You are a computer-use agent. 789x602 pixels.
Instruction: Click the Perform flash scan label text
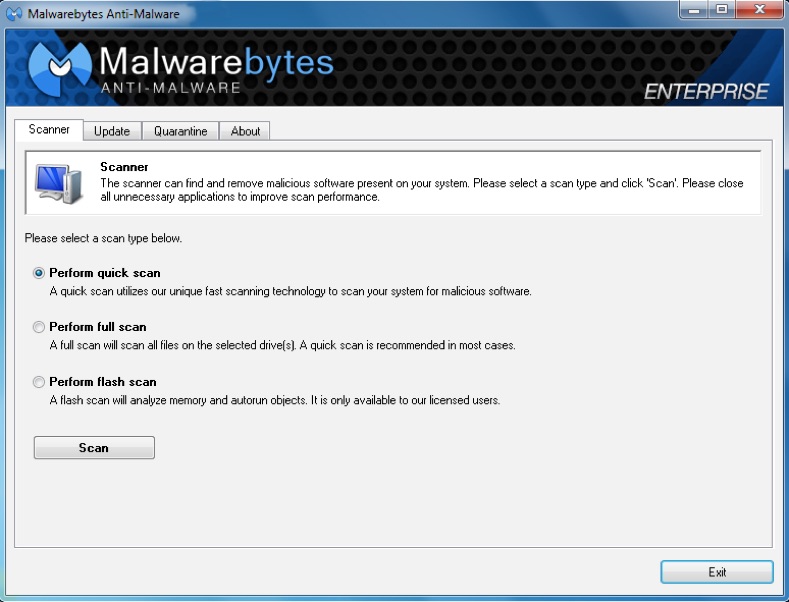point(103,382)
